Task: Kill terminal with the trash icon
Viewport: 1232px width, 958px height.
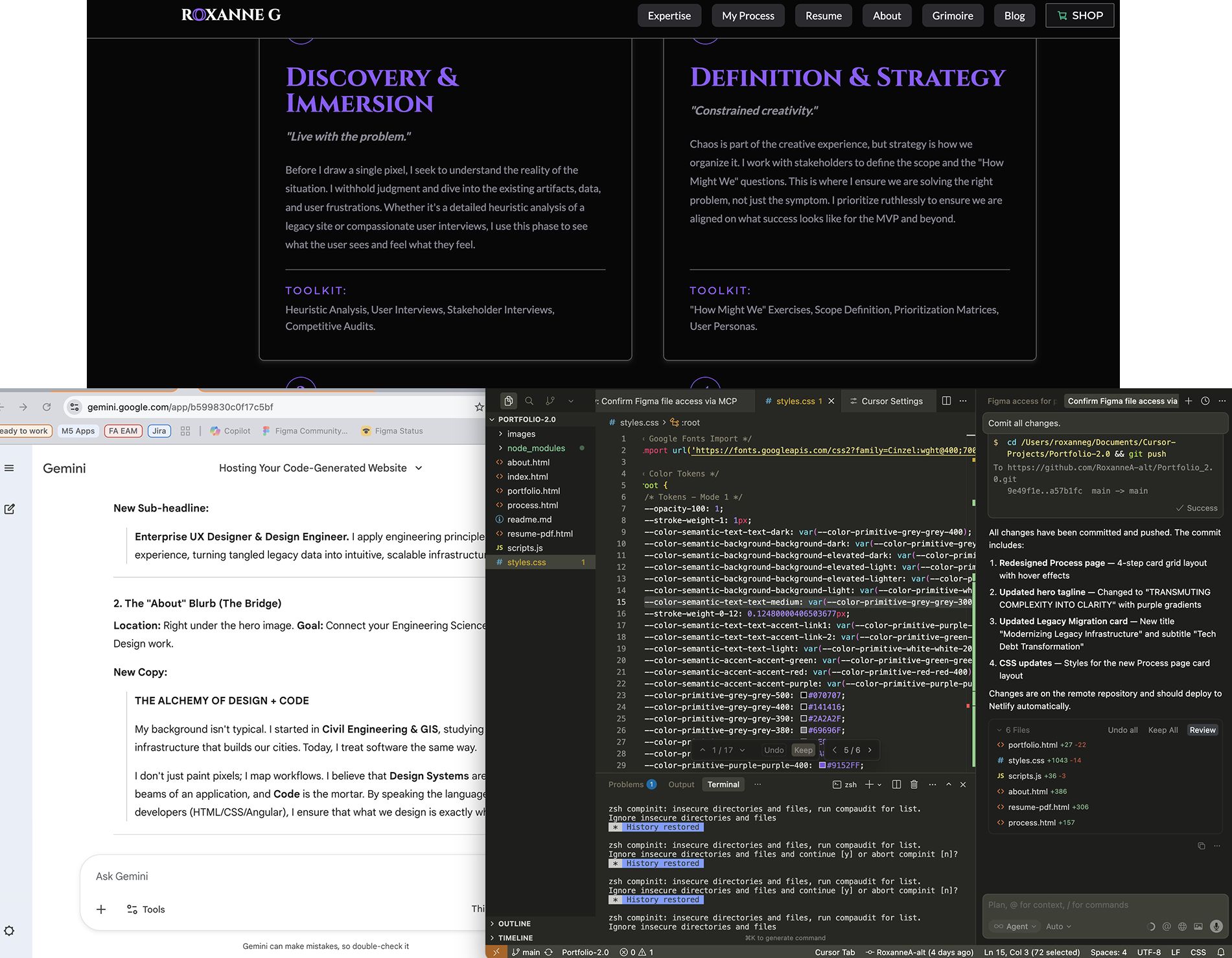Action: pos(914,784)
